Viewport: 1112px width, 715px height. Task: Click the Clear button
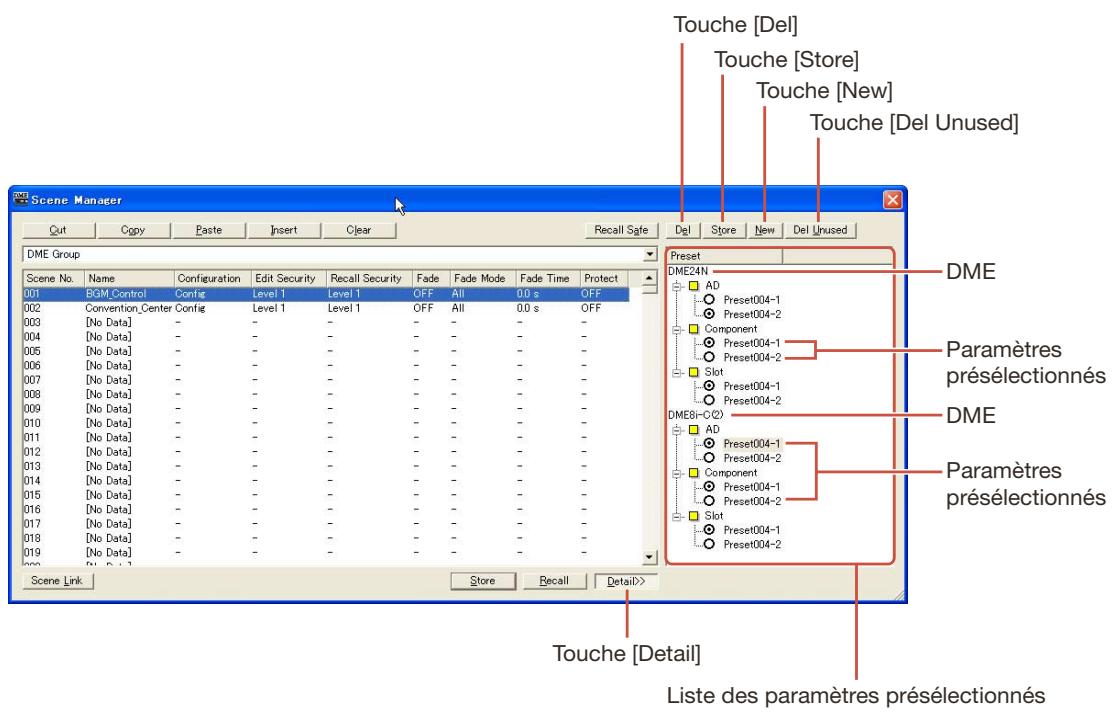point(358,230)
